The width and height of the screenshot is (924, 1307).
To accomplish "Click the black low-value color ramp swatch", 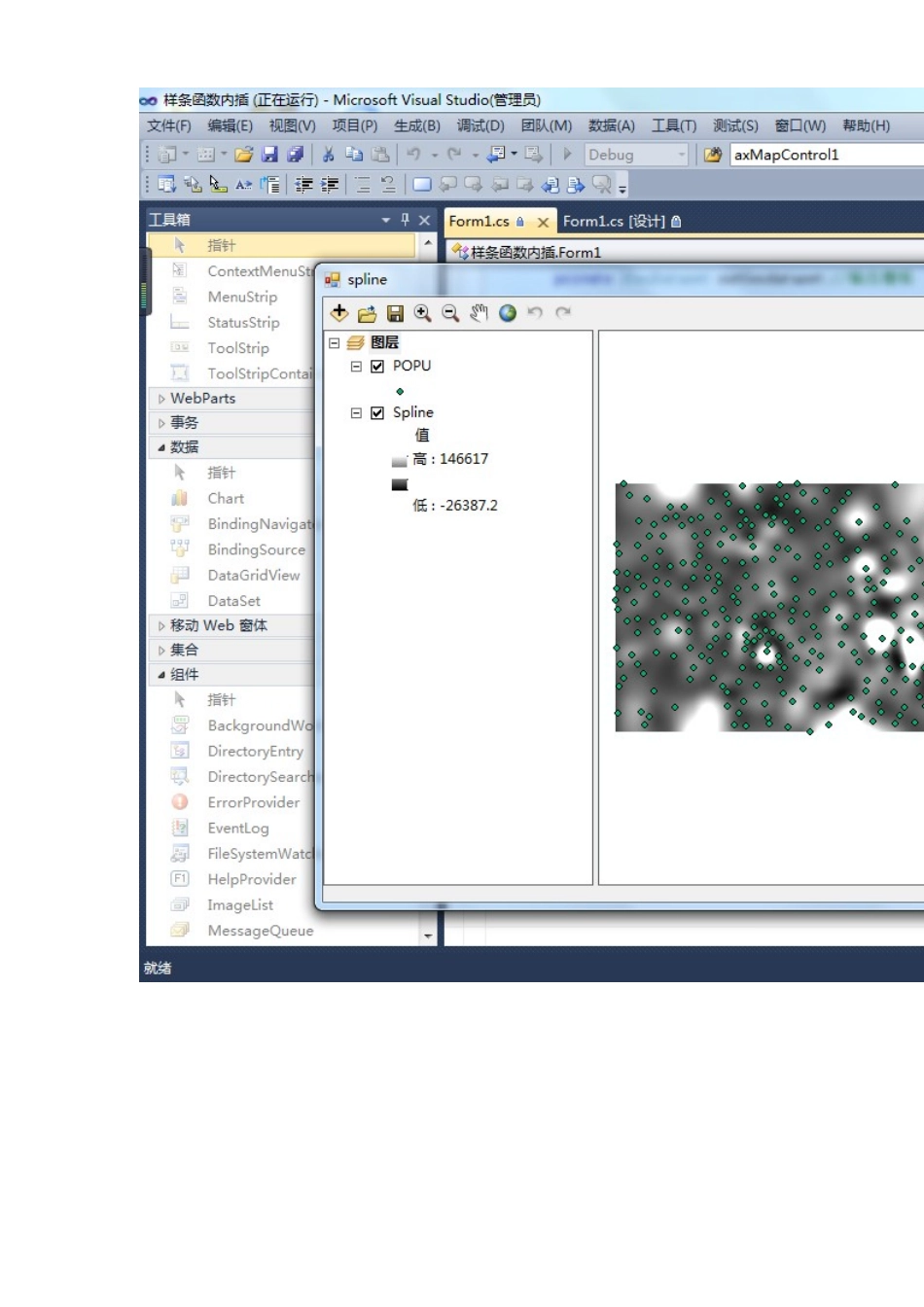I will 400,484.
